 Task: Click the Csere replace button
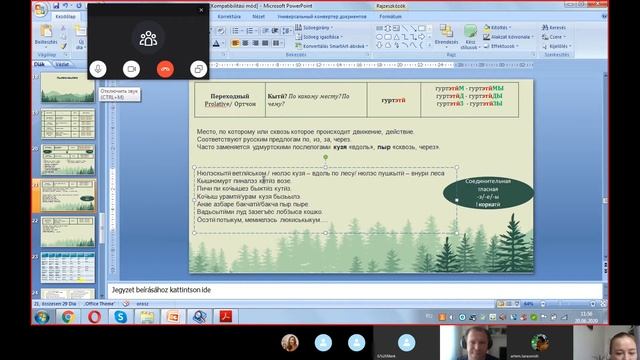553,37
